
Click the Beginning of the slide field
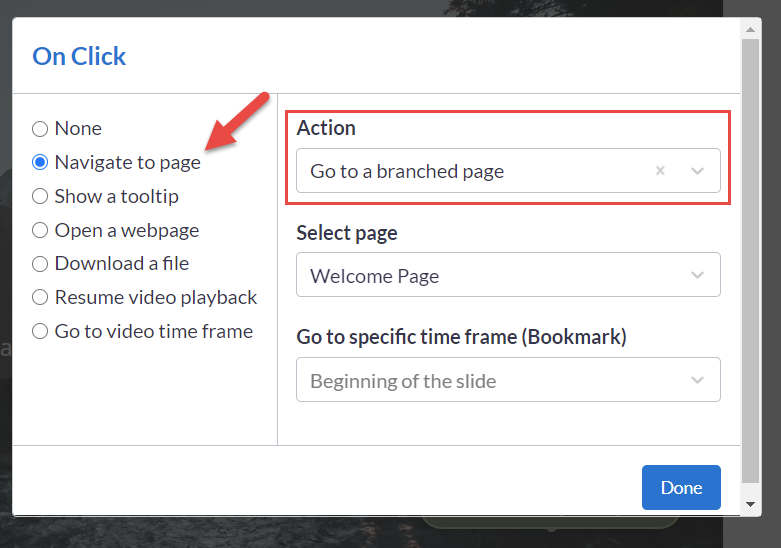coord(508,380)
